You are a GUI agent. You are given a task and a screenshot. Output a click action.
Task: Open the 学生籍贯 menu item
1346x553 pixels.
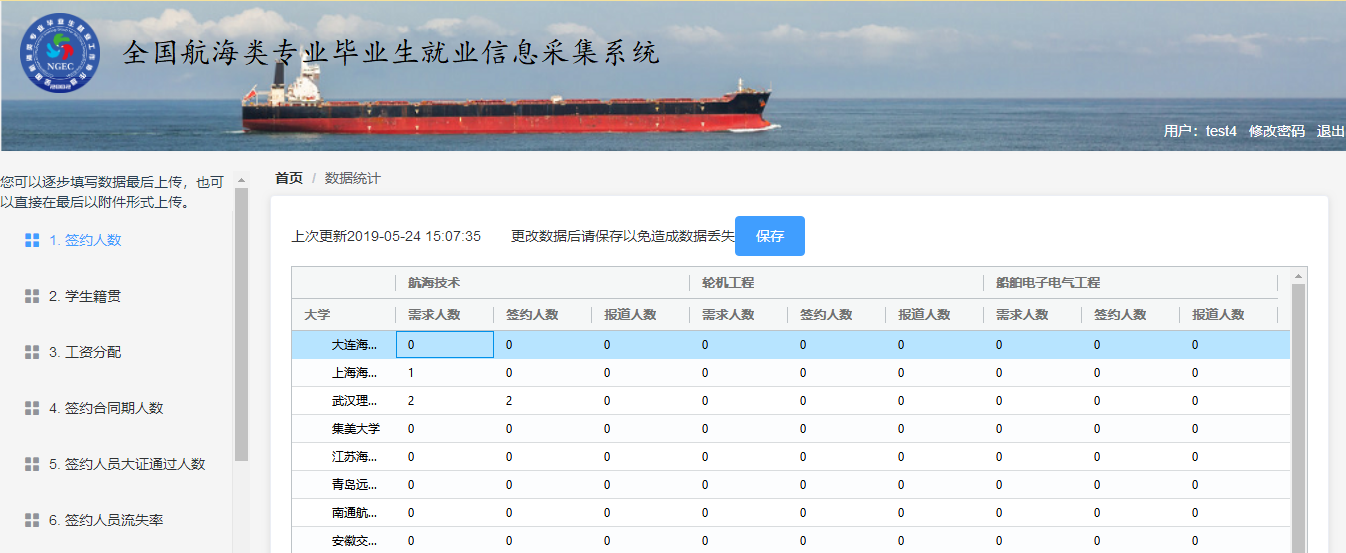85,296
